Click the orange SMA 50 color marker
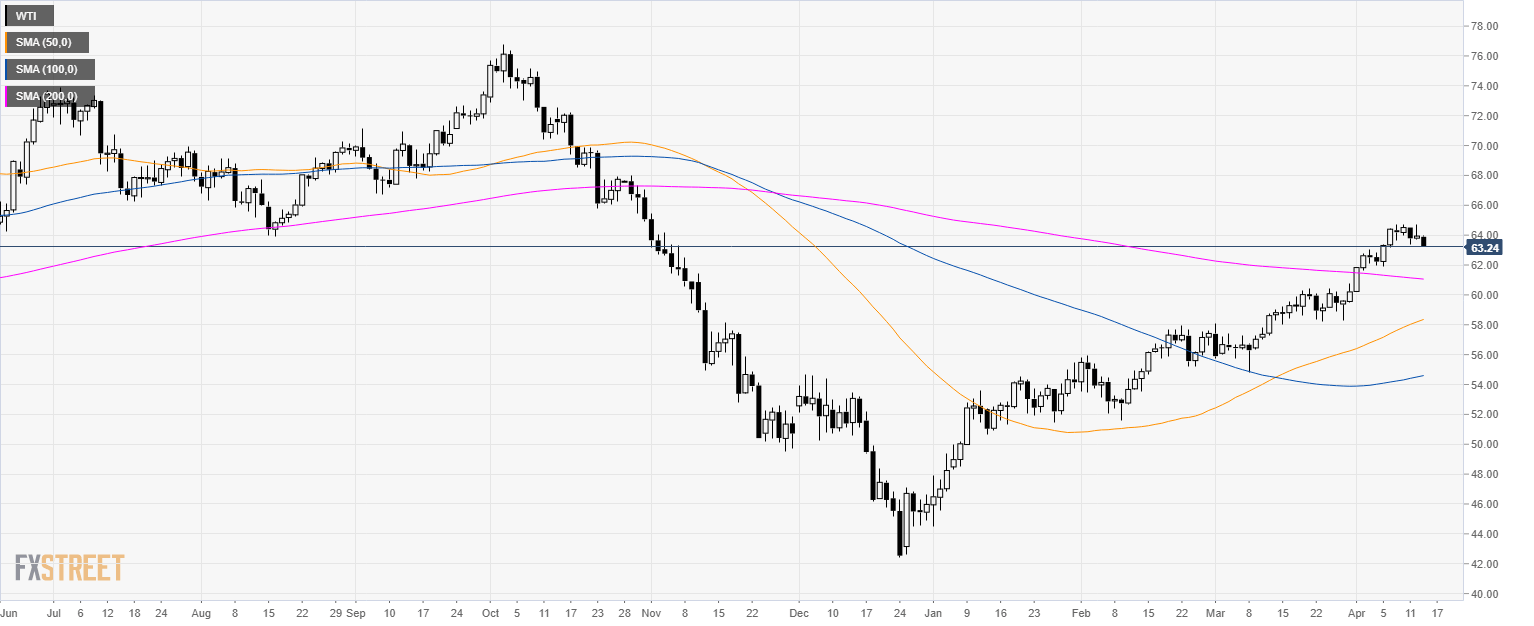Viewport: 1534px width, 626px height. click(x=6, y=42)
